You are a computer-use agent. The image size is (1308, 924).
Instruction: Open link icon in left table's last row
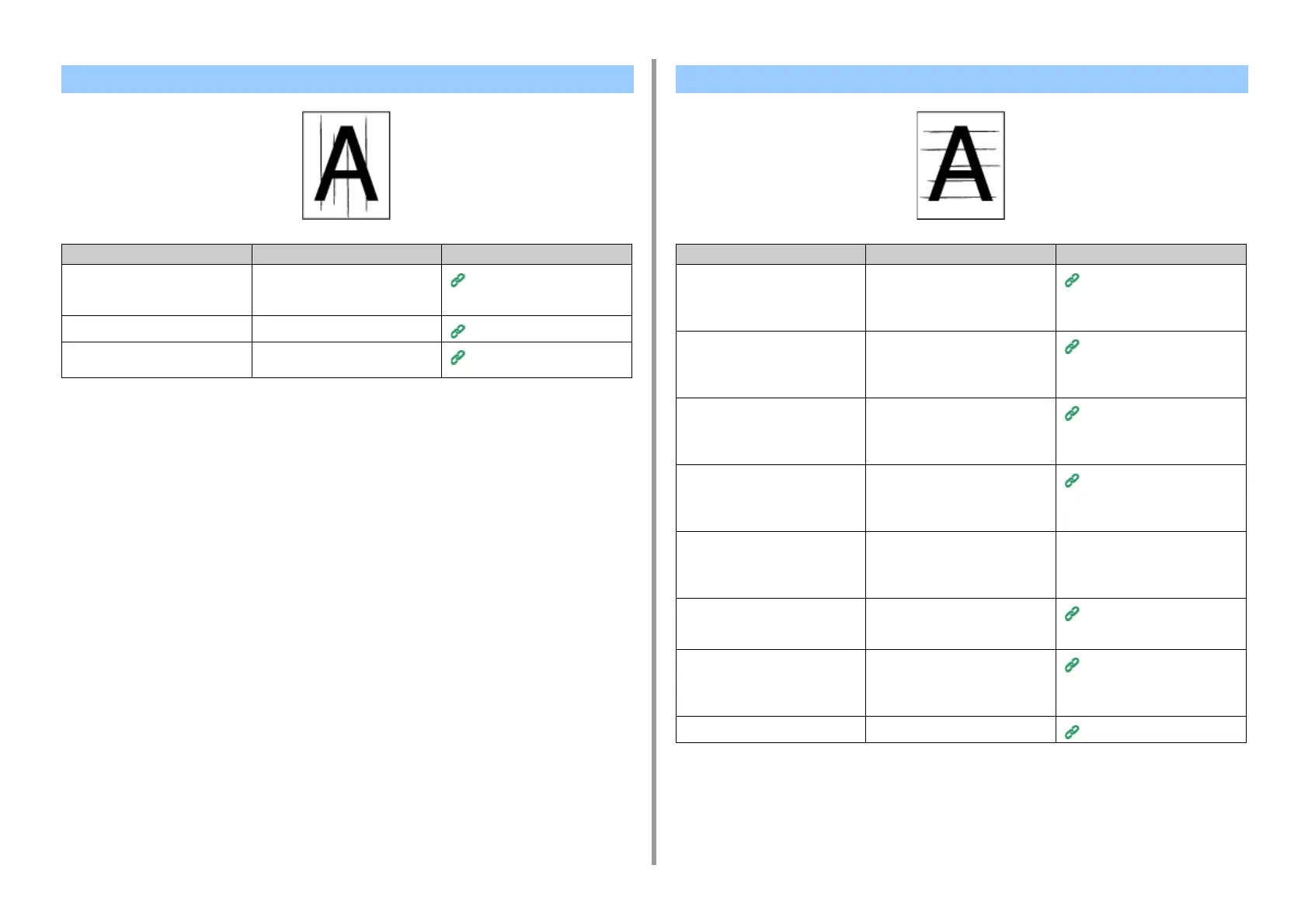click(x=457, y=357)
